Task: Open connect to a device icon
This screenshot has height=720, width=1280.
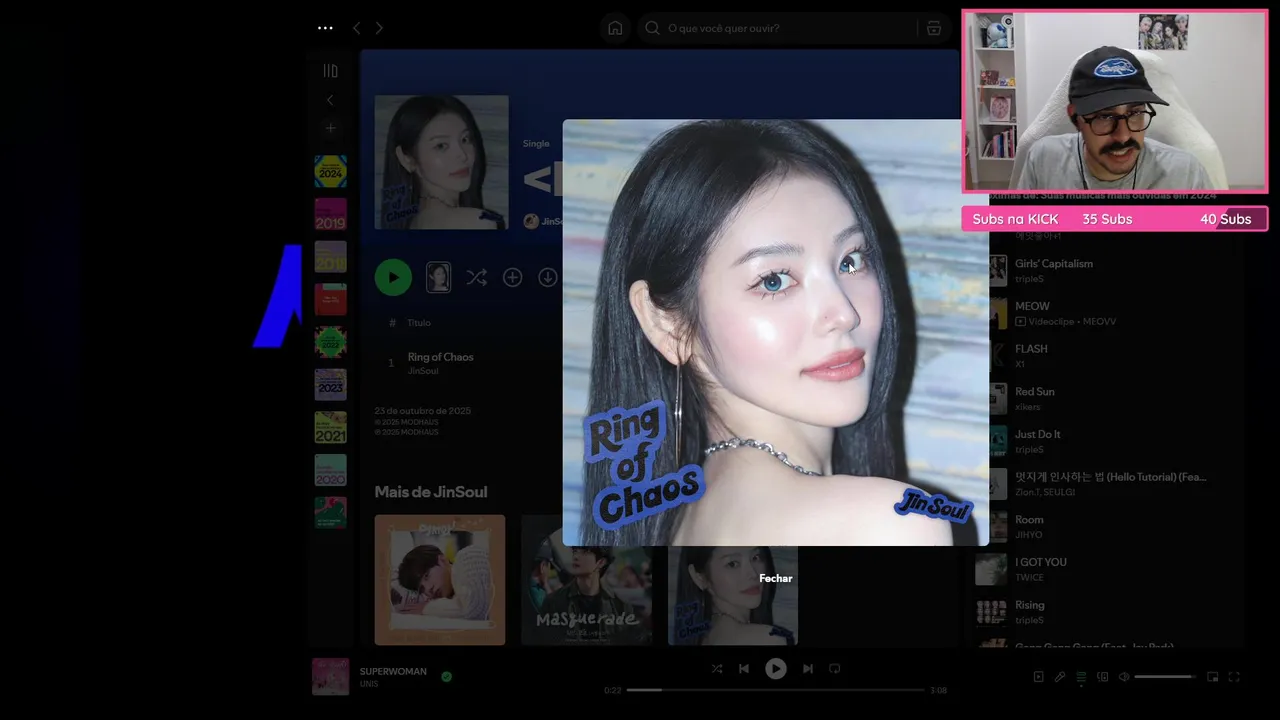Action: (x=1103, y=677)
